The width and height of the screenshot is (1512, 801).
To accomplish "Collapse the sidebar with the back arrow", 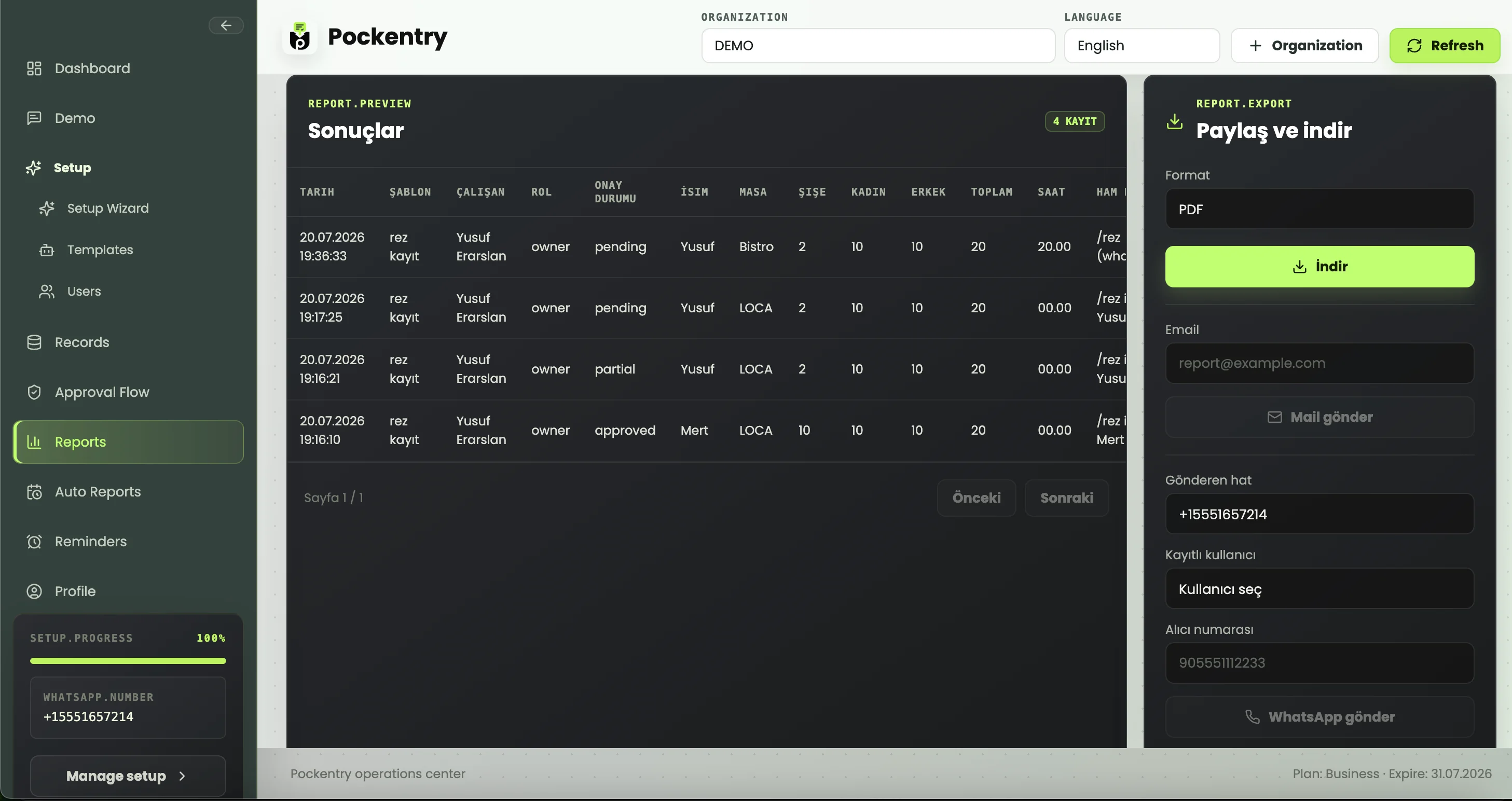I will (226, 25).
